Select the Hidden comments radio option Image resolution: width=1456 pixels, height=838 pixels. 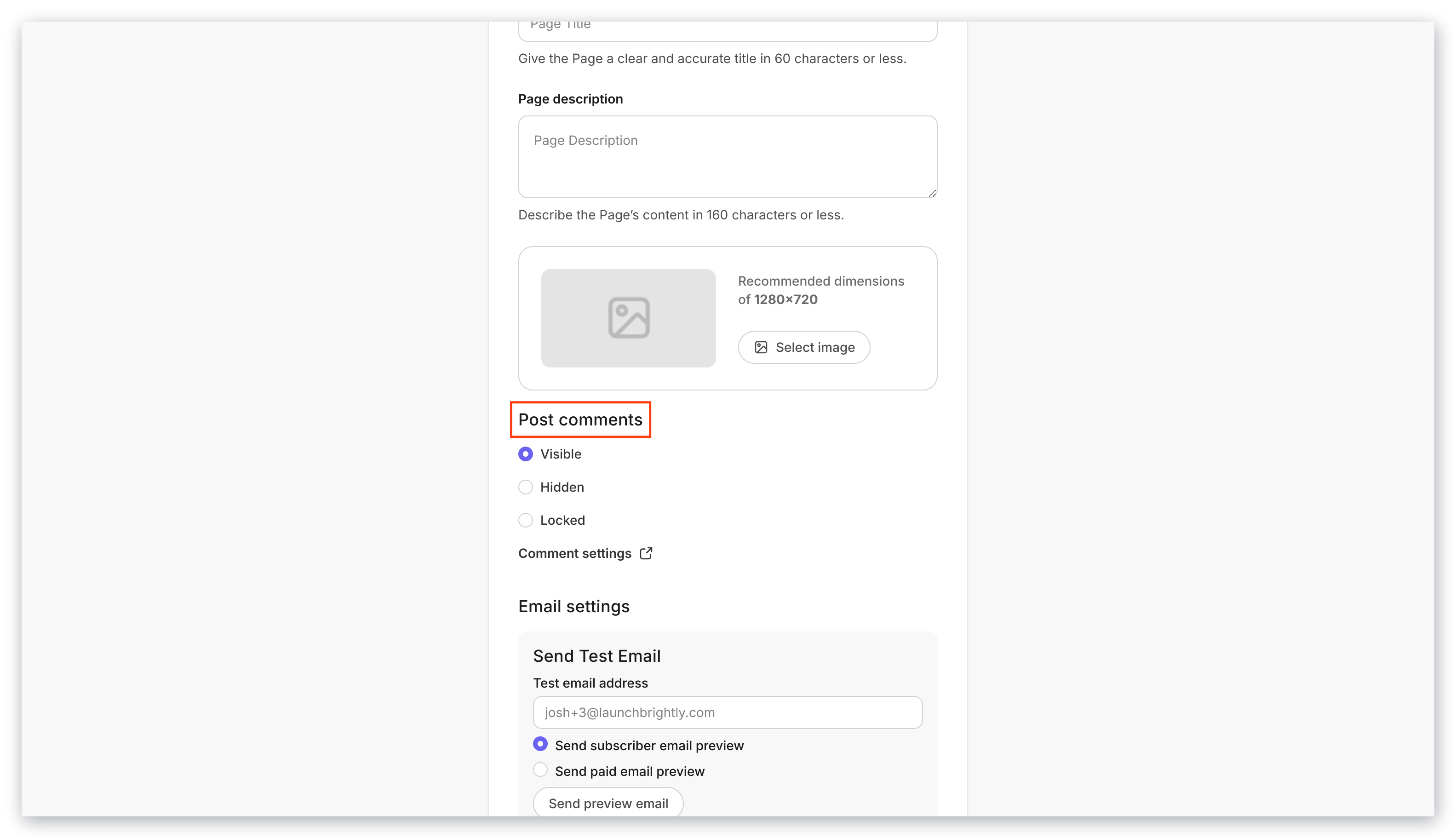(526, 487)
